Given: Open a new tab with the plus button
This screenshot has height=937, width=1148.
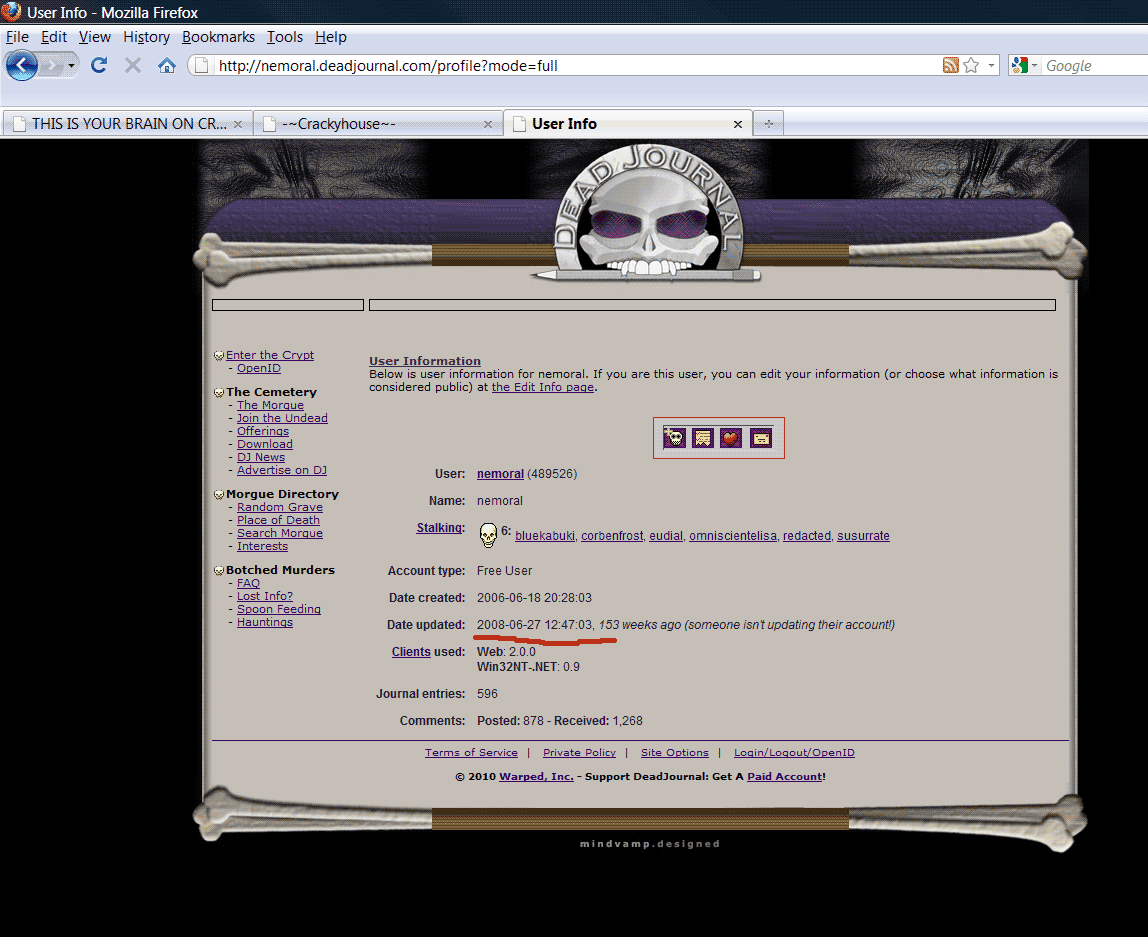Looking at the screenshot, I should pyautogui.click(x=769, y=124).
